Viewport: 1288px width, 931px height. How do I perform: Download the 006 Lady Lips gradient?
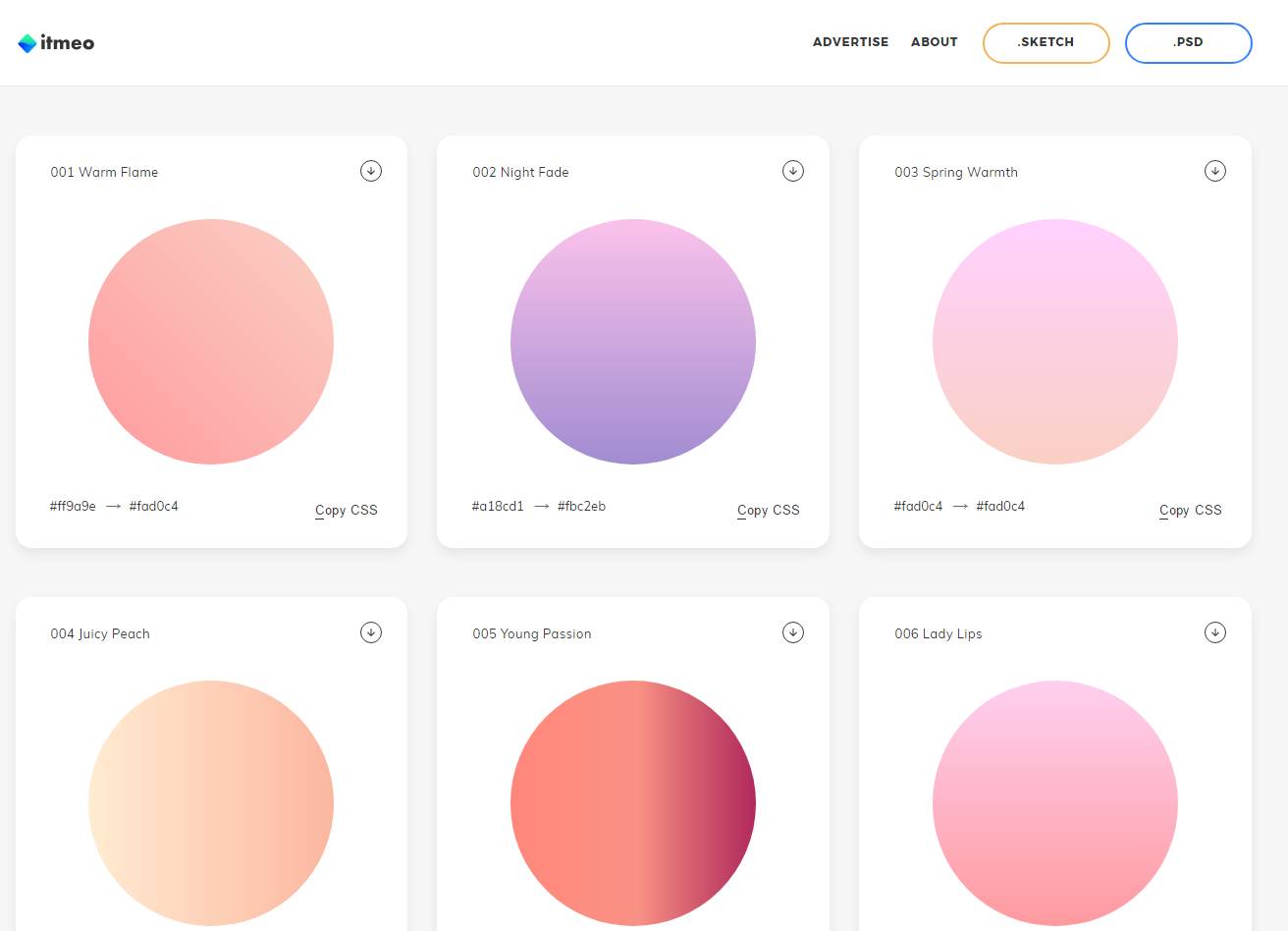coord(1215,632)
